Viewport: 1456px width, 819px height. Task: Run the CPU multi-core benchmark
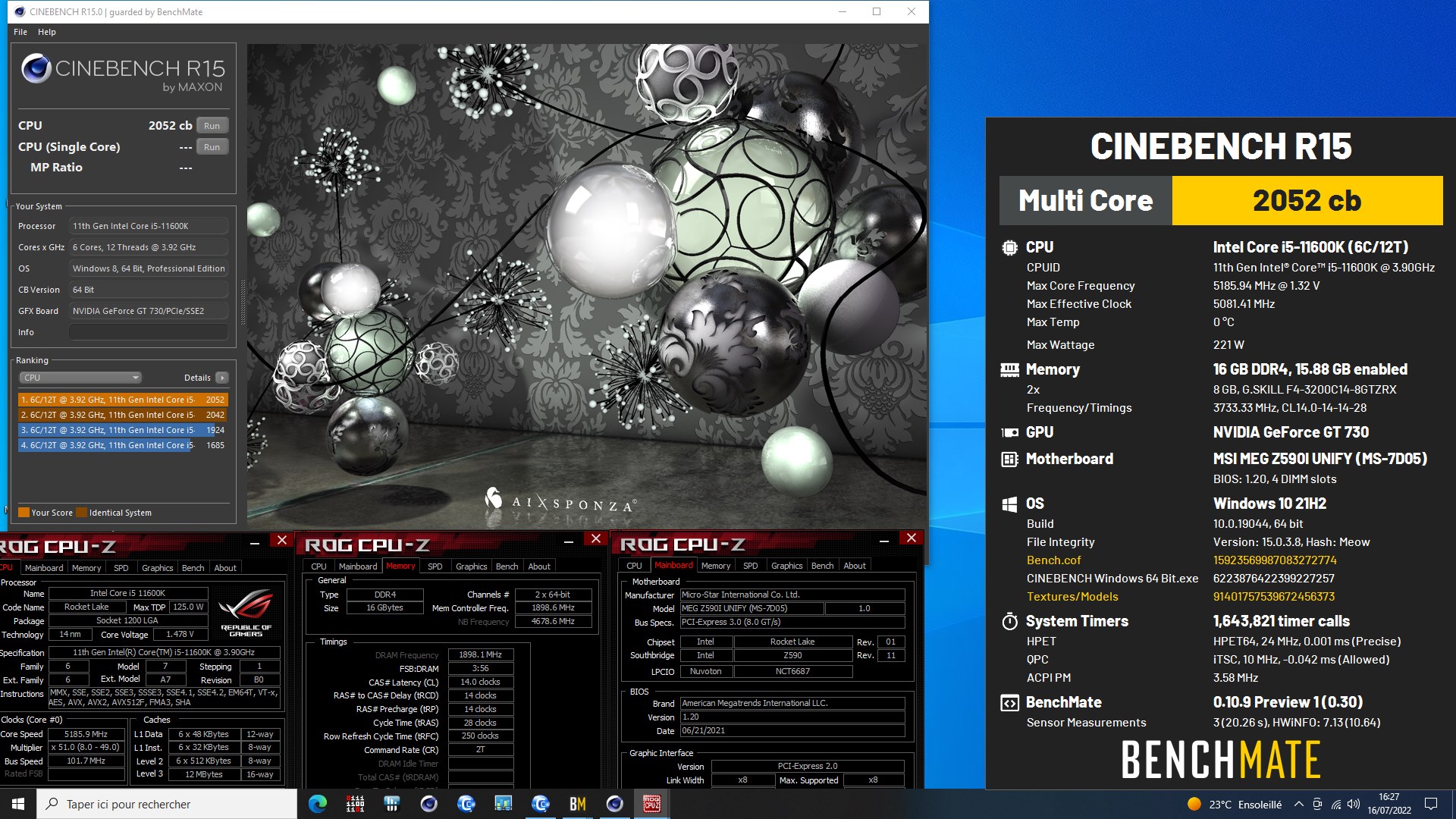(212, 126)
